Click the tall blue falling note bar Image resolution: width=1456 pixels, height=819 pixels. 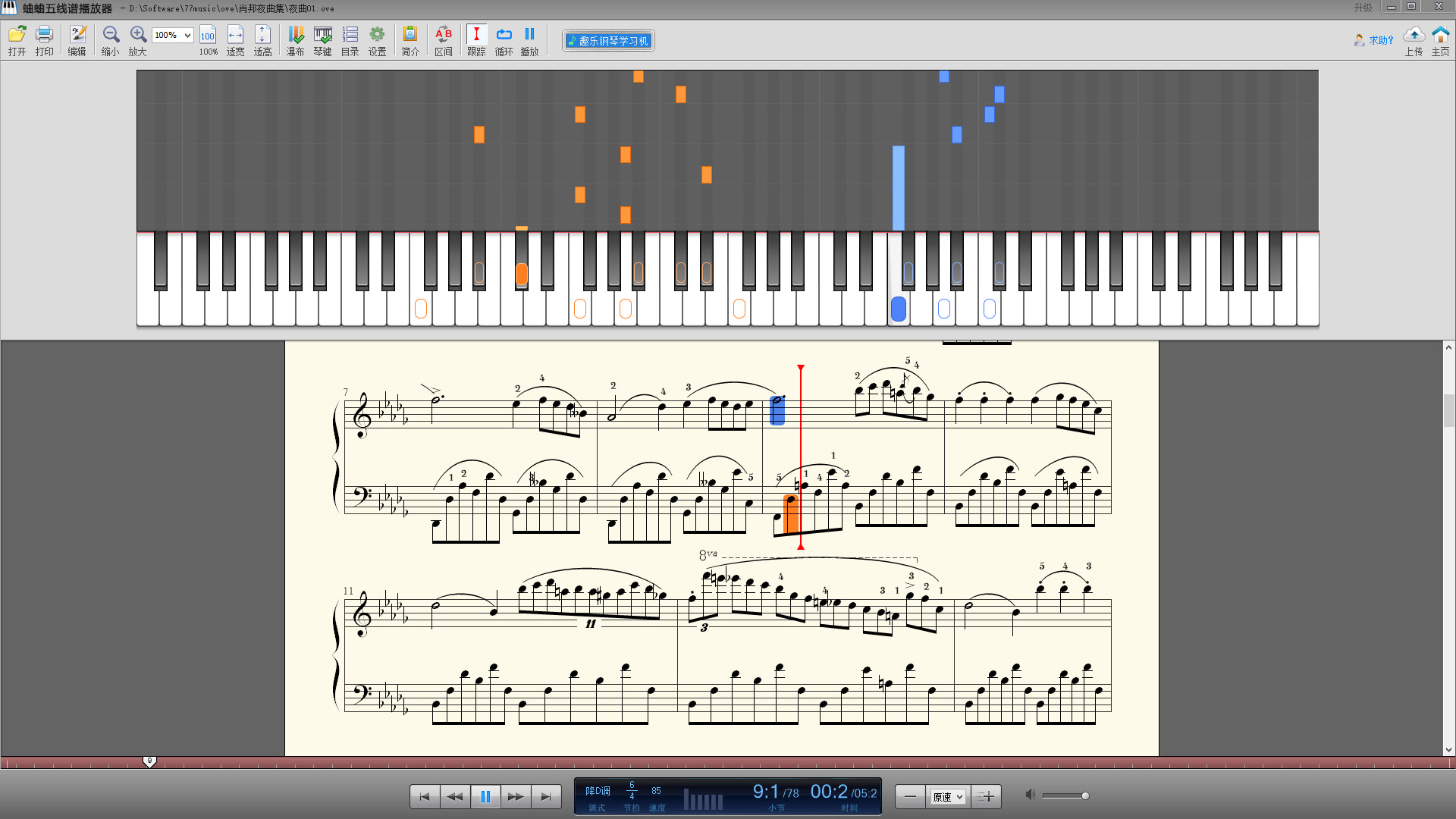click(x=899, y=187)
